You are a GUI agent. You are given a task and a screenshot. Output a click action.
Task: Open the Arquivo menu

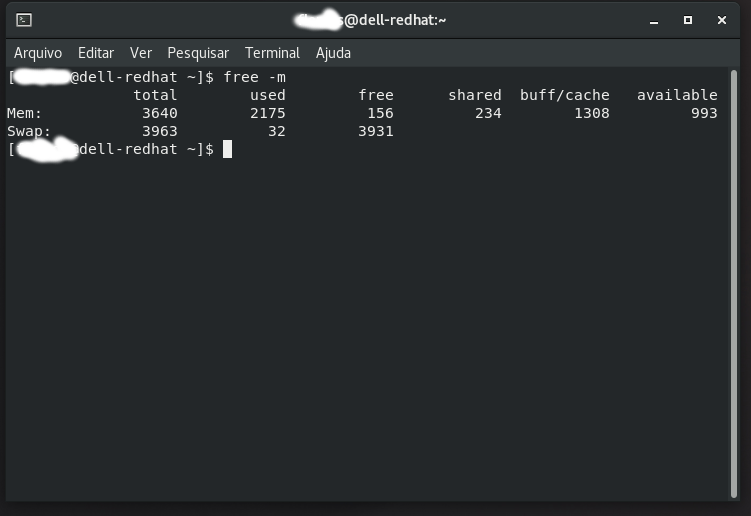[38, 53]
